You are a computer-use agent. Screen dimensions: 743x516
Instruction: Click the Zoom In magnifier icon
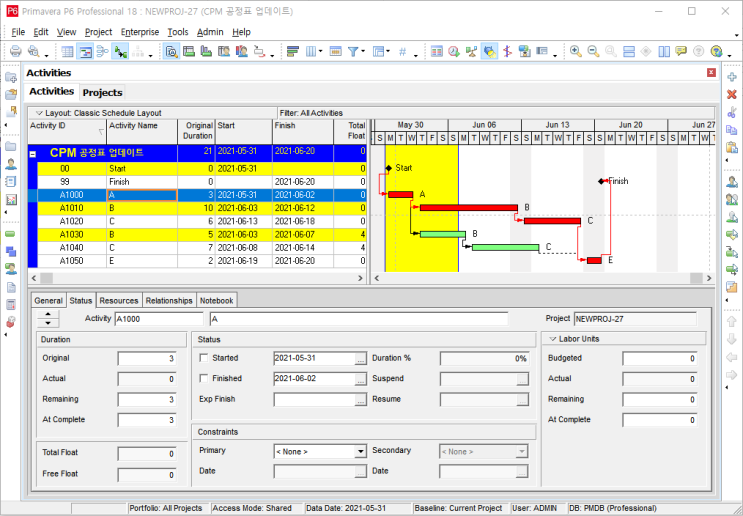point(576,51)
